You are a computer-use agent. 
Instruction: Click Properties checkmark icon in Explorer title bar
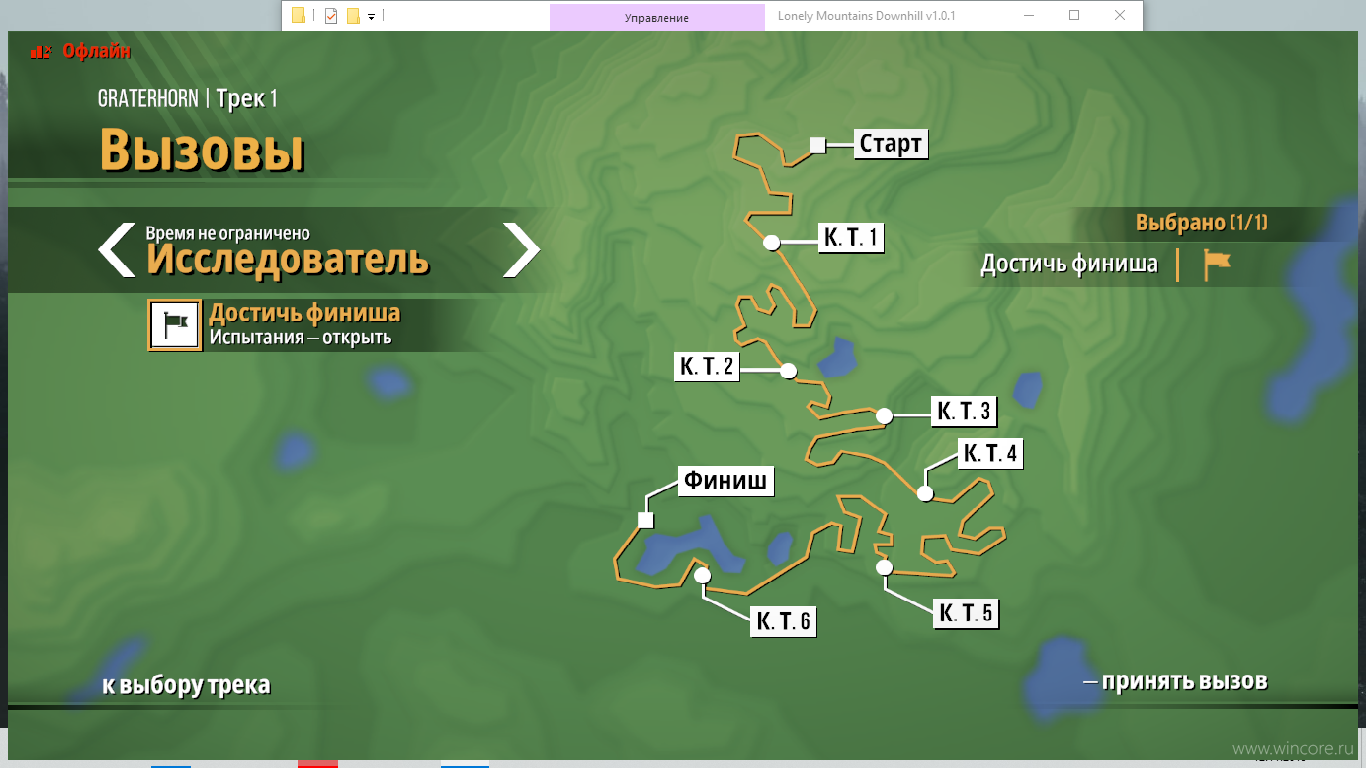tap(331, 15)
